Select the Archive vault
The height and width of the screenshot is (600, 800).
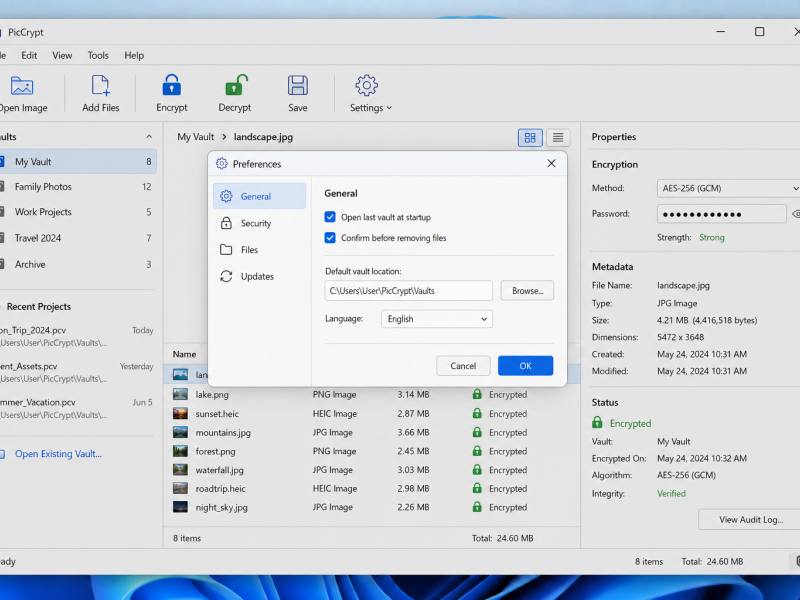pyautogui.click(x=78, y=264)
